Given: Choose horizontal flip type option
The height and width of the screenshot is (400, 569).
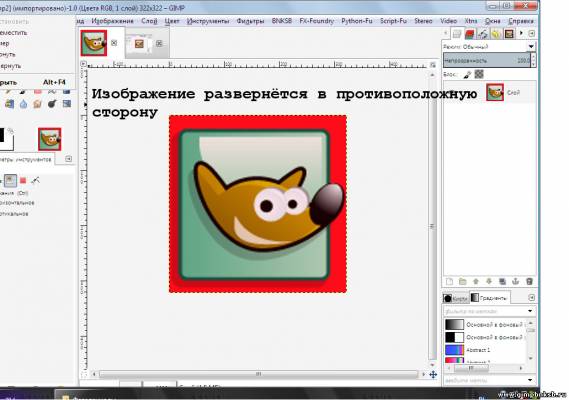Looking at the screenshot, I should click(x=17, y=203).
